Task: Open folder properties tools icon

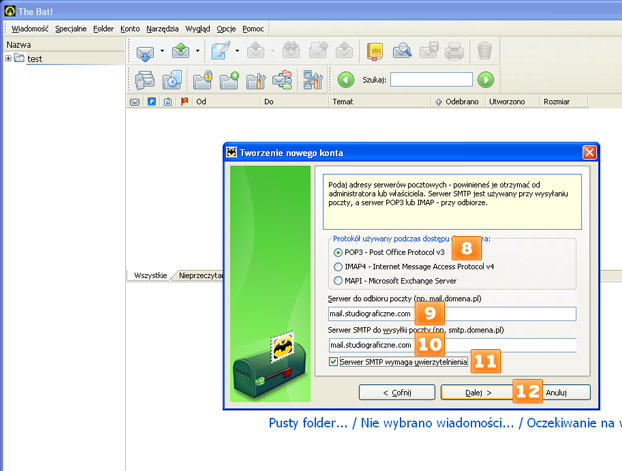Action: tap(255, 81)
